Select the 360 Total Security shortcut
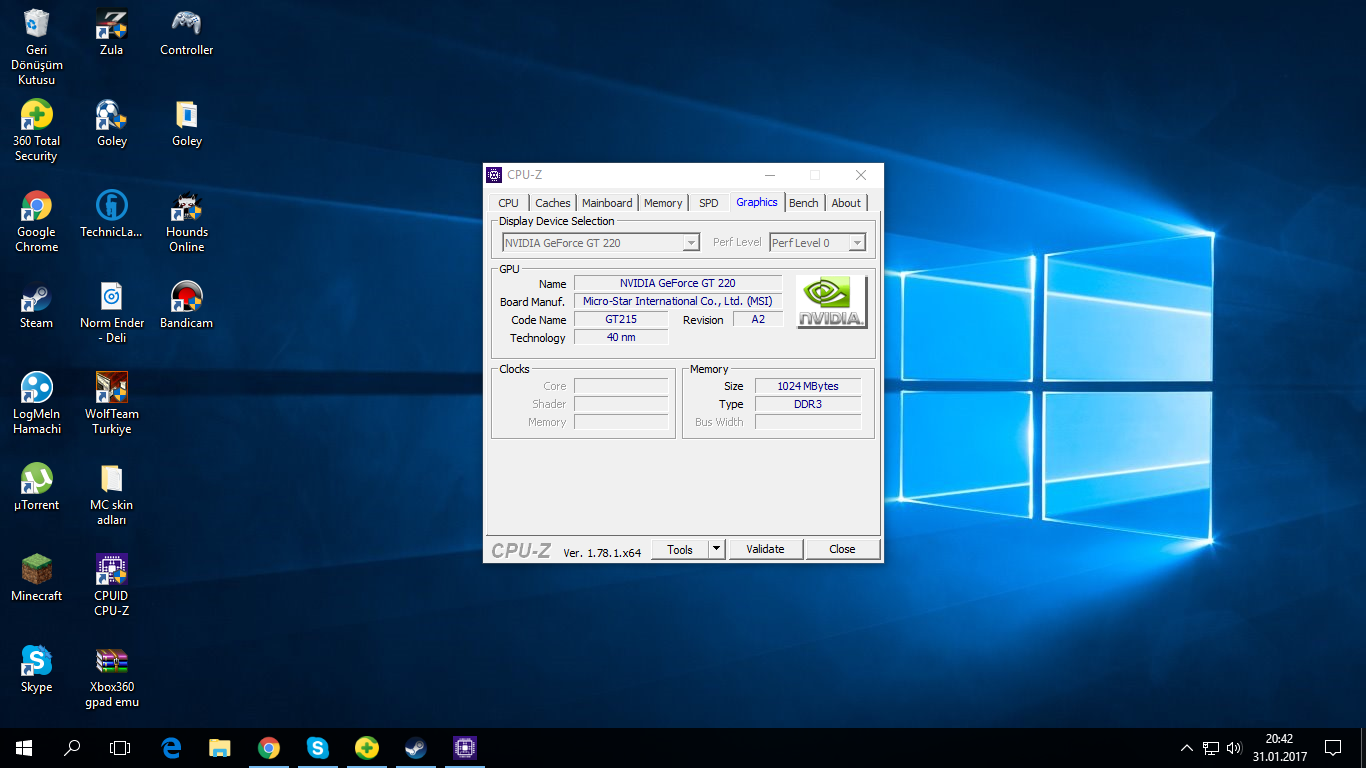Image resolution: width=1366 pixels, height=768 pixels. tap(36, 131)
